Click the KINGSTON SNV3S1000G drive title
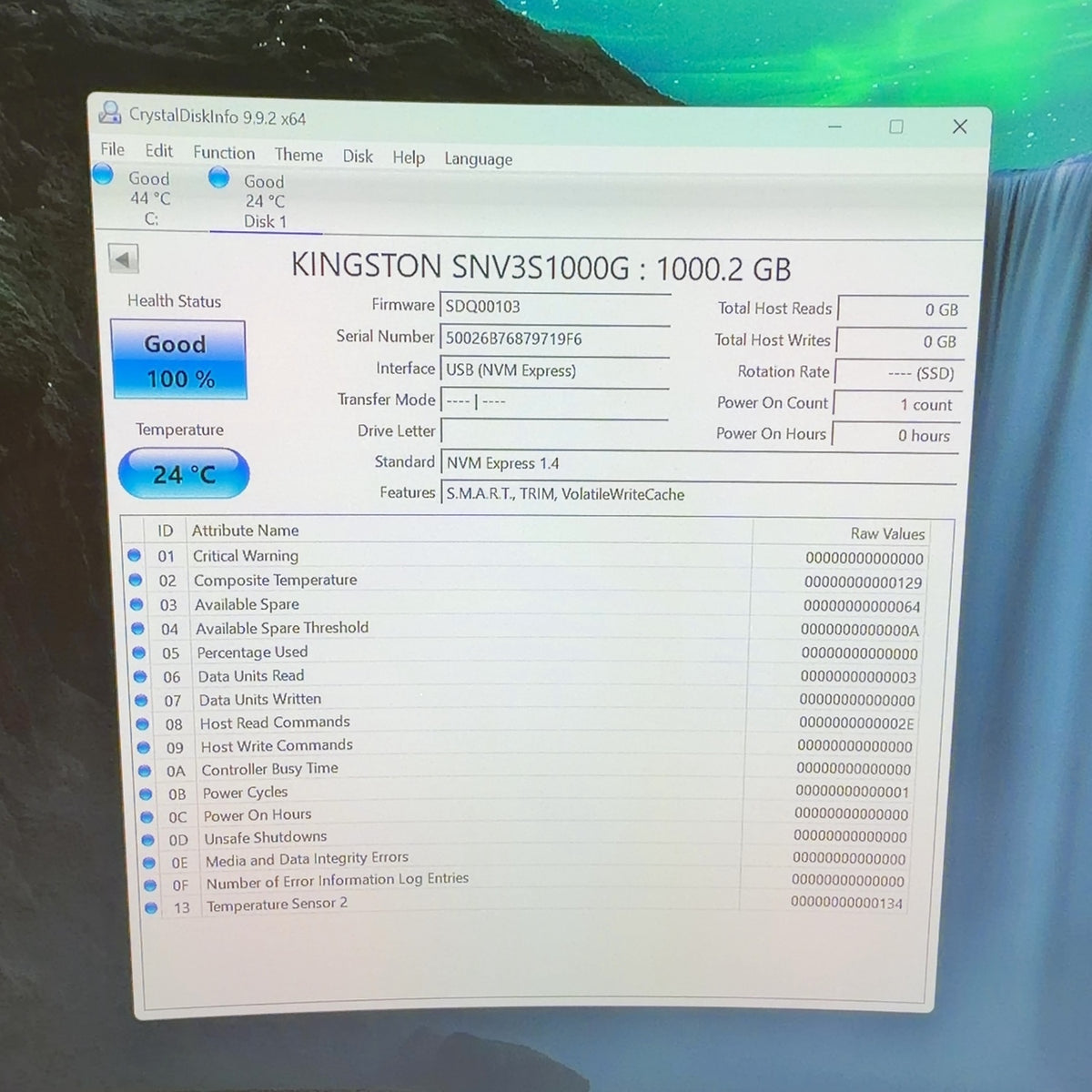This screenshot has width=1092, height=1092. (541, 268)
